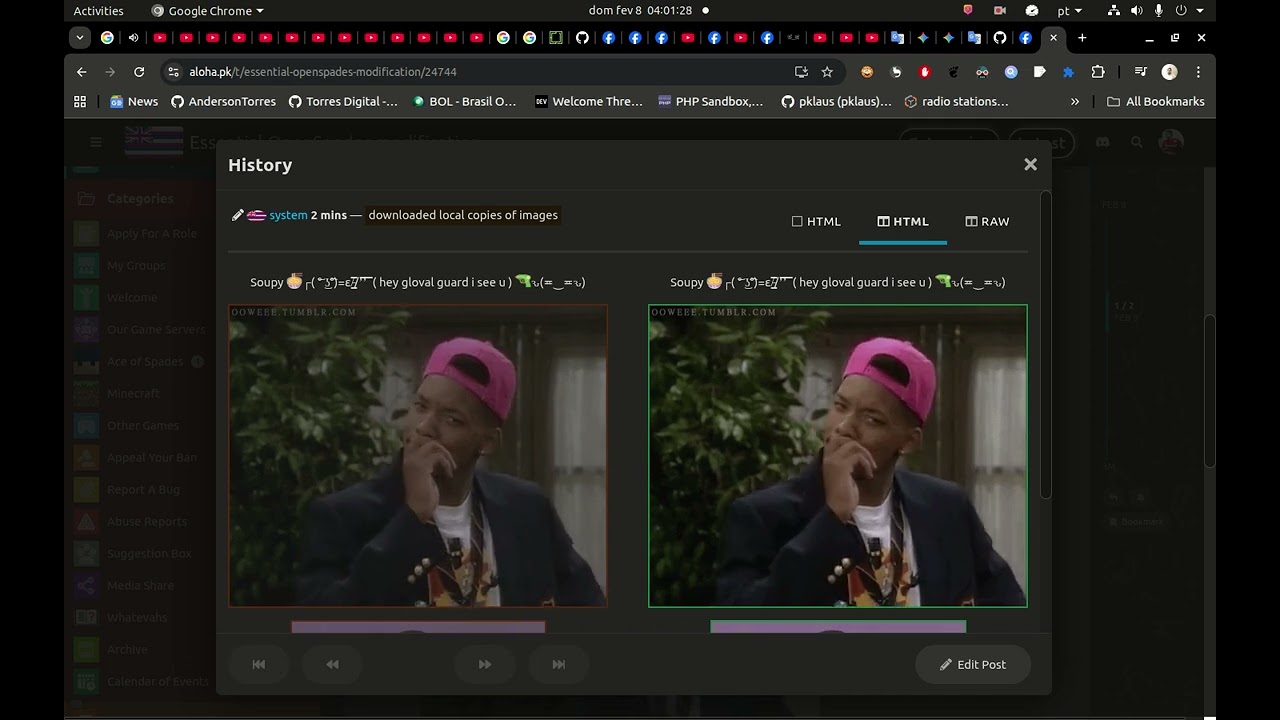Image resolution: width=1280 pixels, height=720 pixels.
Task: Open Chrome apps grid in bookmarks bar
Action: click(80, 101)
